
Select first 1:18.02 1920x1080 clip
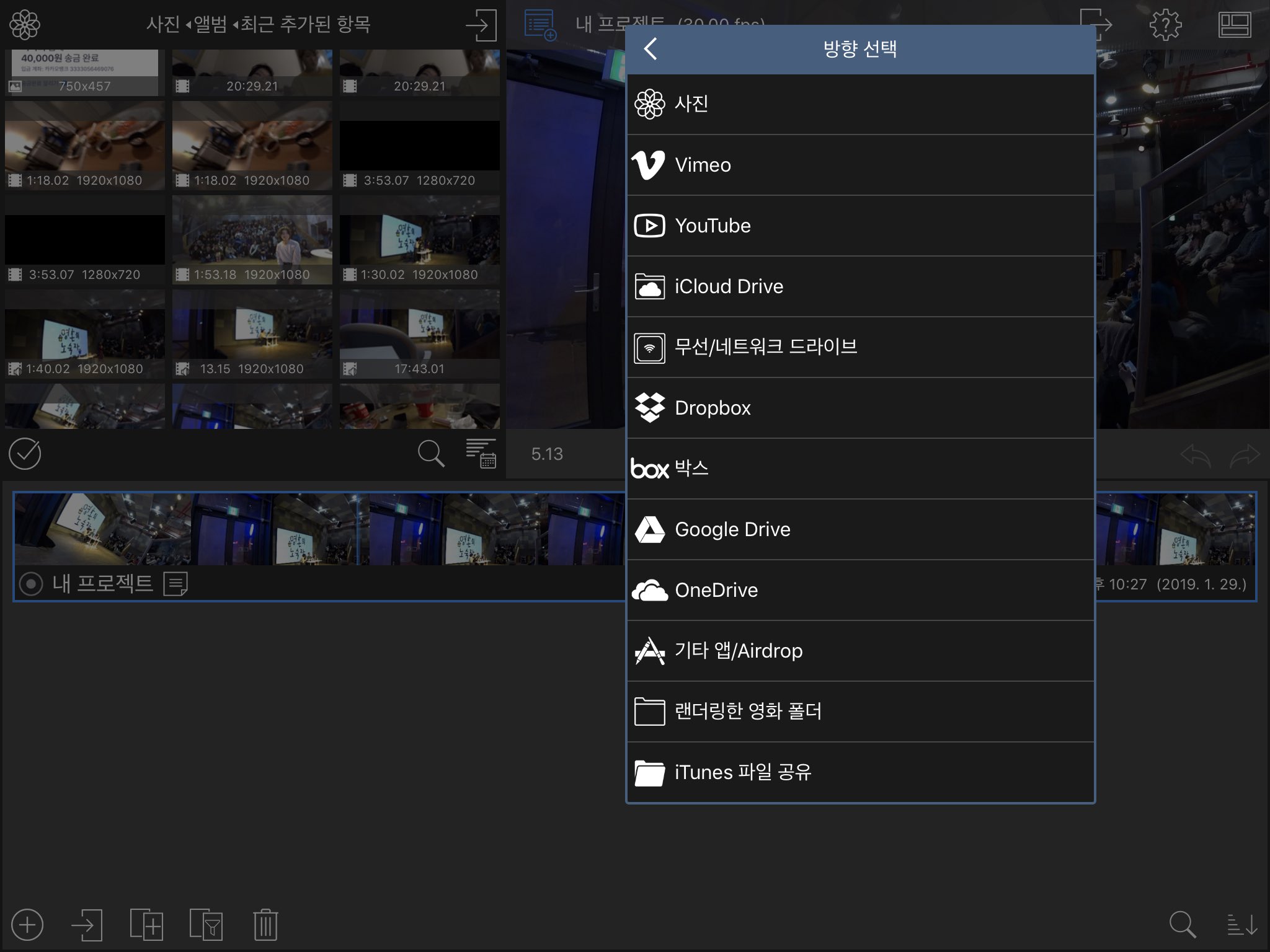(x=84, y=146)
